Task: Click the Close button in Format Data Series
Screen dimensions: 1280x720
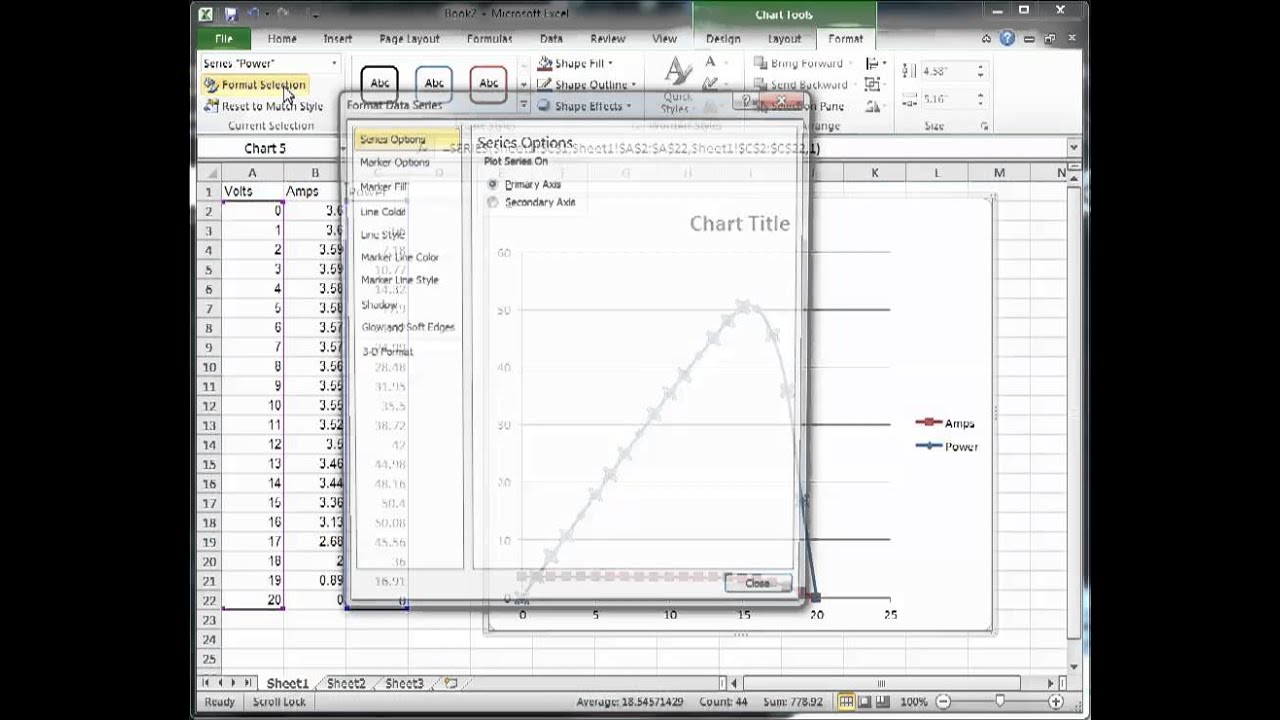Action: tap(758, 583)
